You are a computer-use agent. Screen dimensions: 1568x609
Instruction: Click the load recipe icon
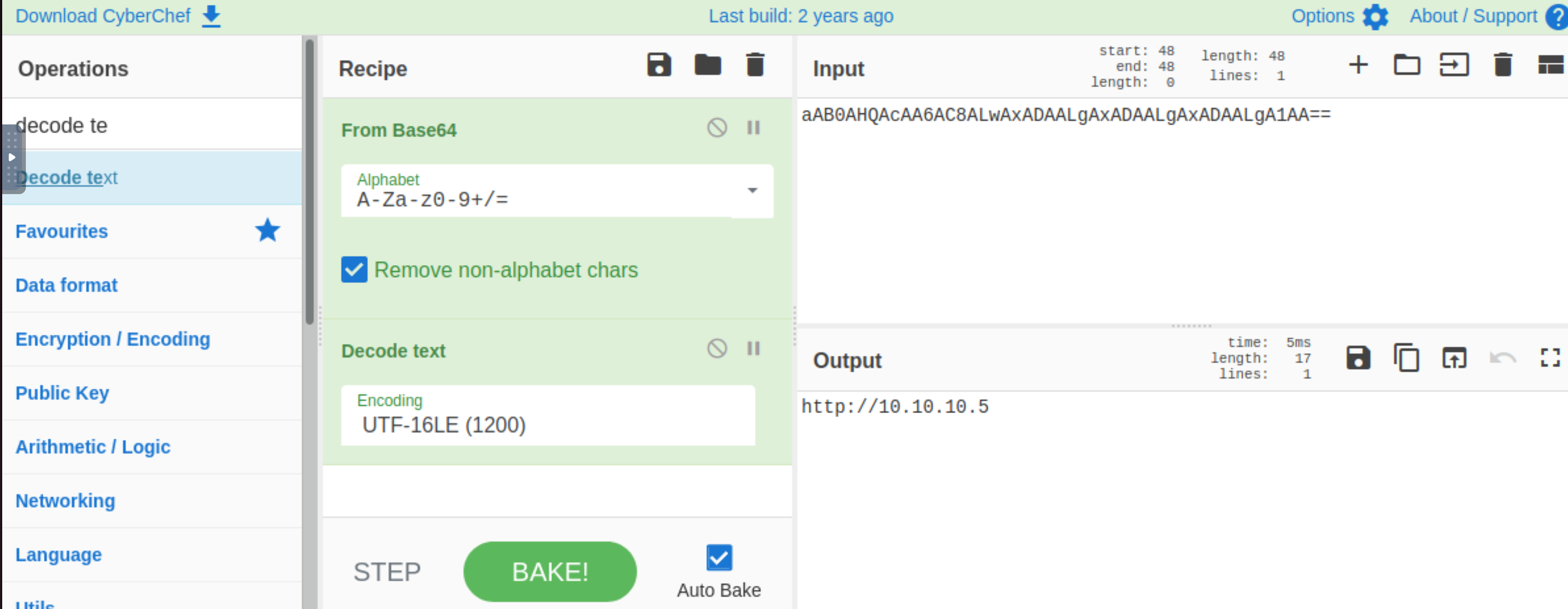[707, 67]
